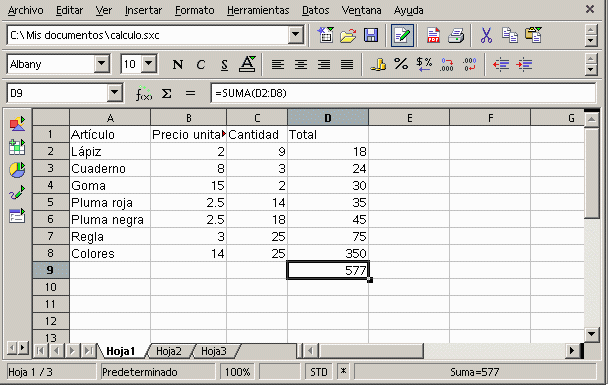
Task: Center cell content horizontally
Action: 301,64
